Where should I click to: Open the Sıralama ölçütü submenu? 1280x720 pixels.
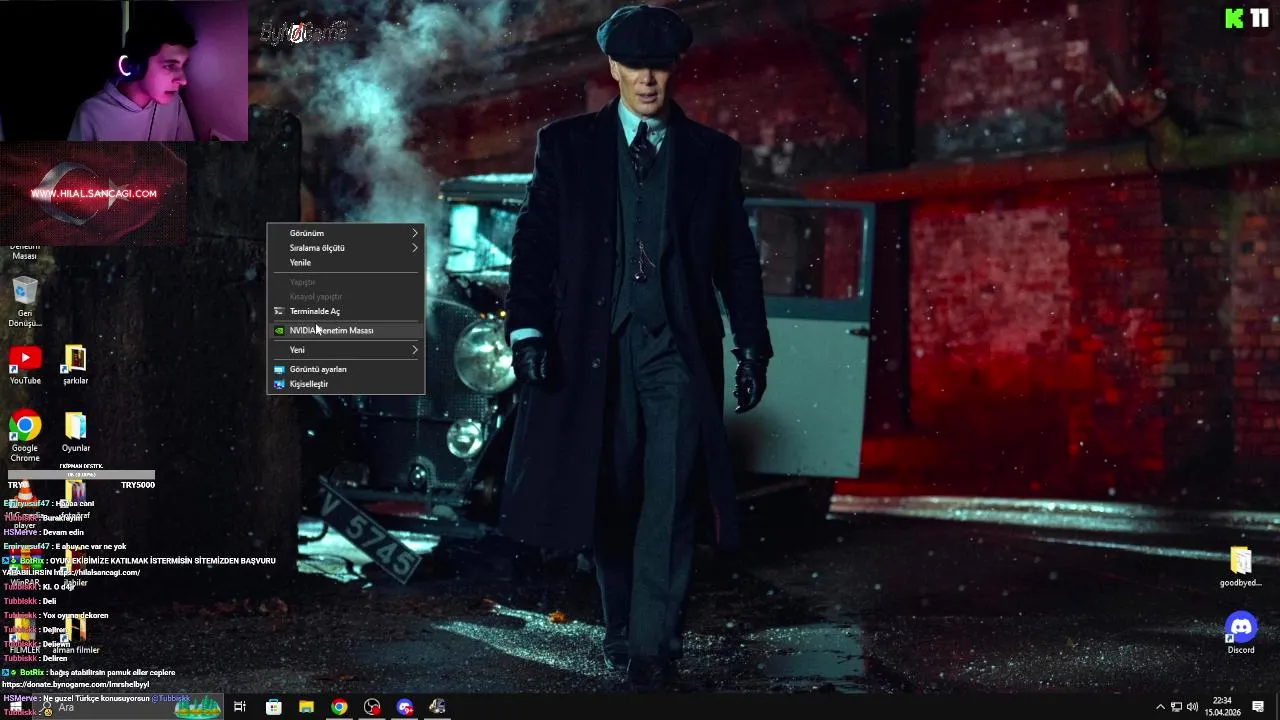coord(346,248)
